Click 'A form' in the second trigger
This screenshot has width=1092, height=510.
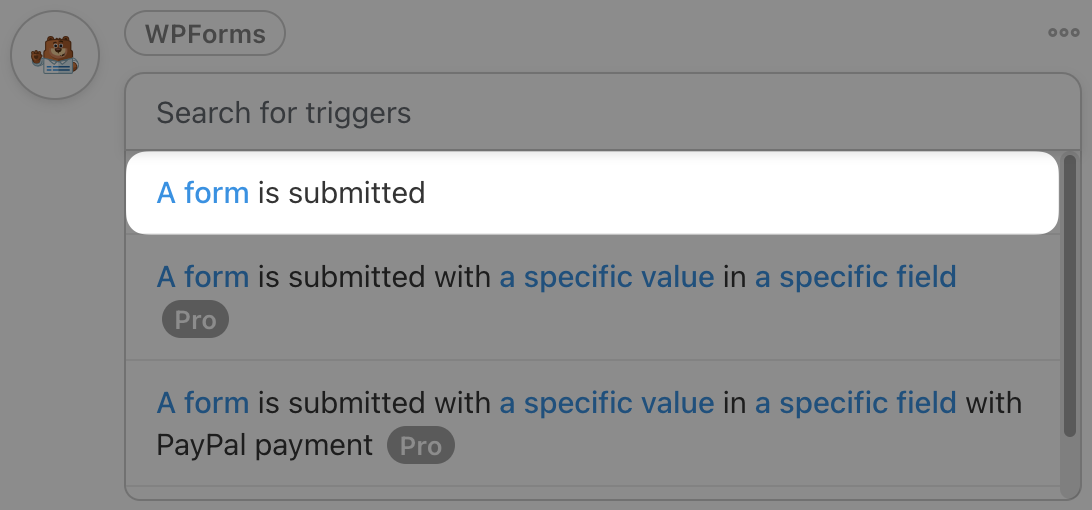coord(203,276)
